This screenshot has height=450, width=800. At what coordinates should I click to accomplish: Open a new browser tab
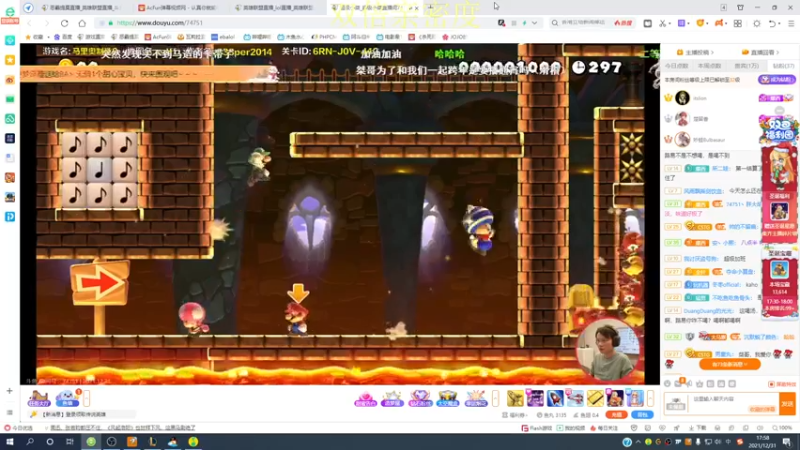[x=430, y=7]
